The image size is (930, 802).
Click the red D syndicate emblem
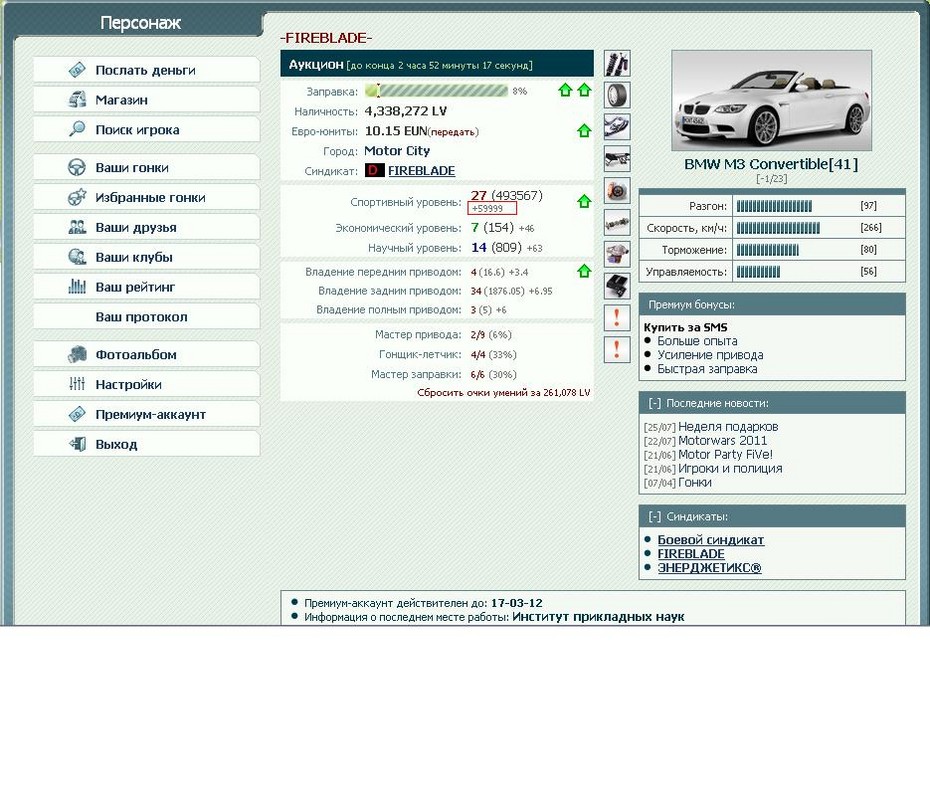tap(374, 170)
